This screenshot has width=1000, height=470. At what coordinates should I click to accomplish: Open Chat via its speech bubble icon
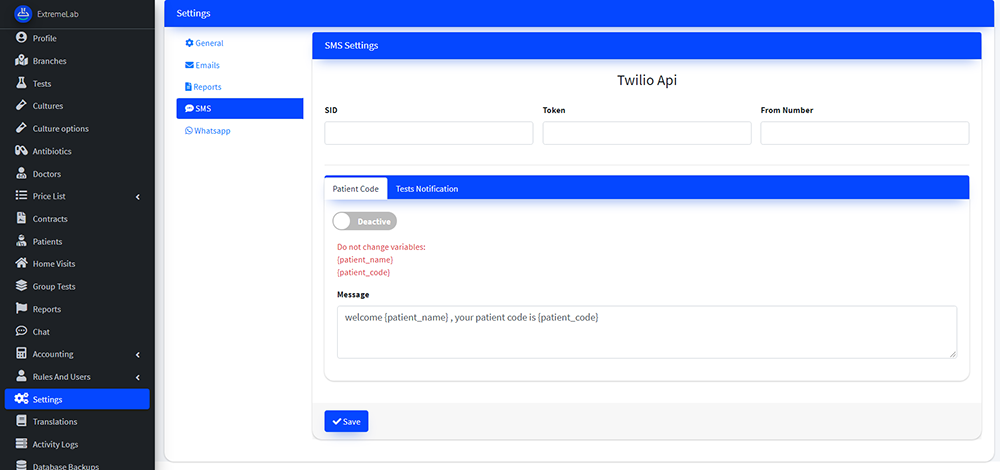[22, 331]
